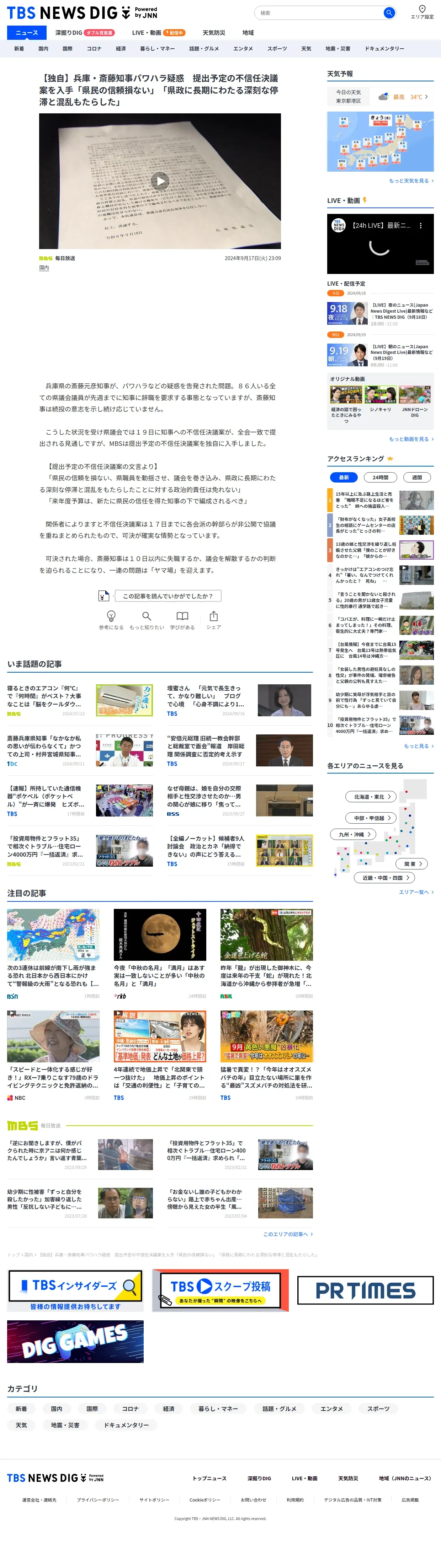The width and height of the screenshot is (441, 1568).
Task: Open the TBSスクープ投稿 banner
Action: point(220,1290)
